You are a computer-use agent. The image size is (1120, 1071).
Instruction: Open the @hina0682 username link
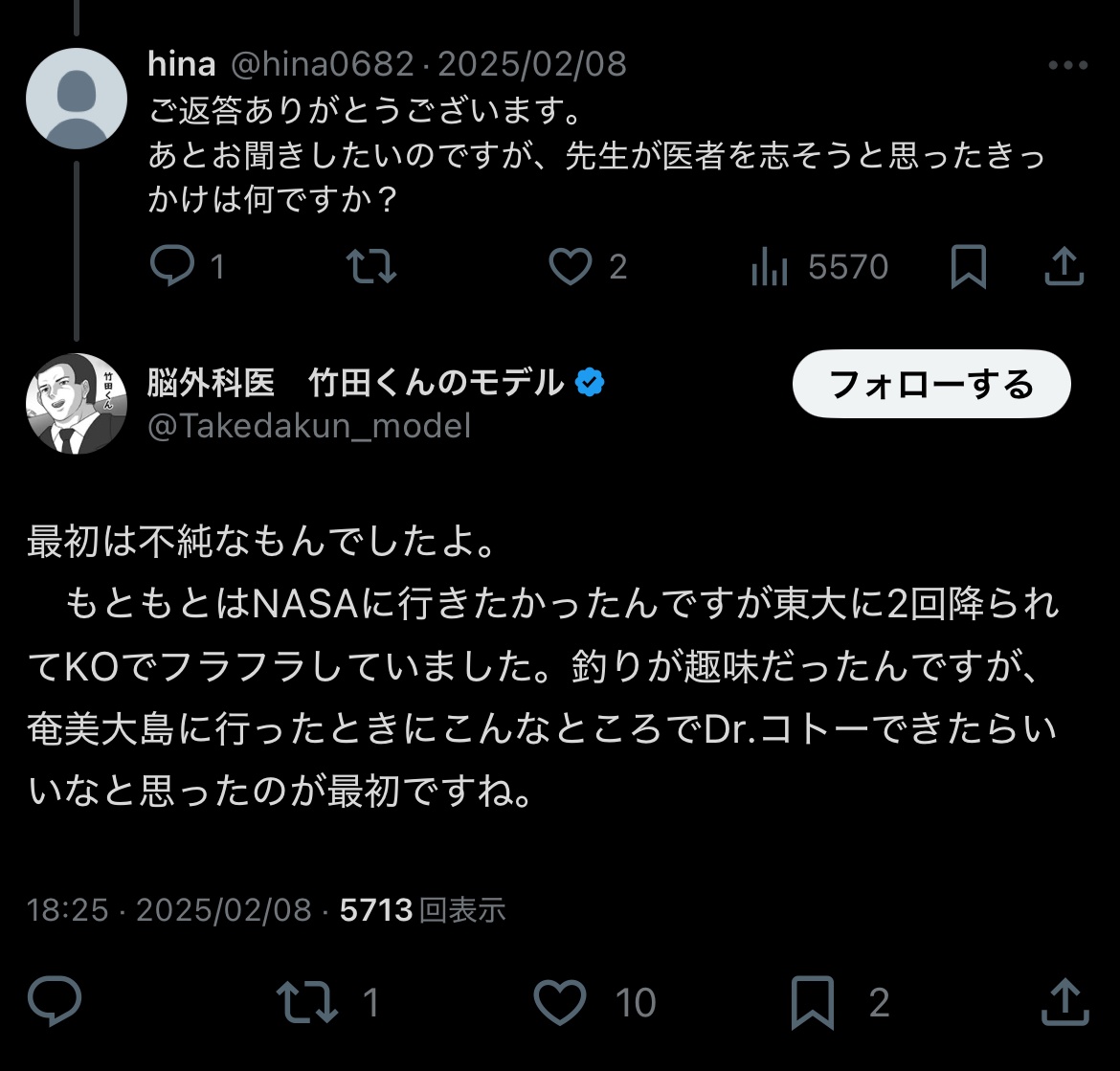325,64
